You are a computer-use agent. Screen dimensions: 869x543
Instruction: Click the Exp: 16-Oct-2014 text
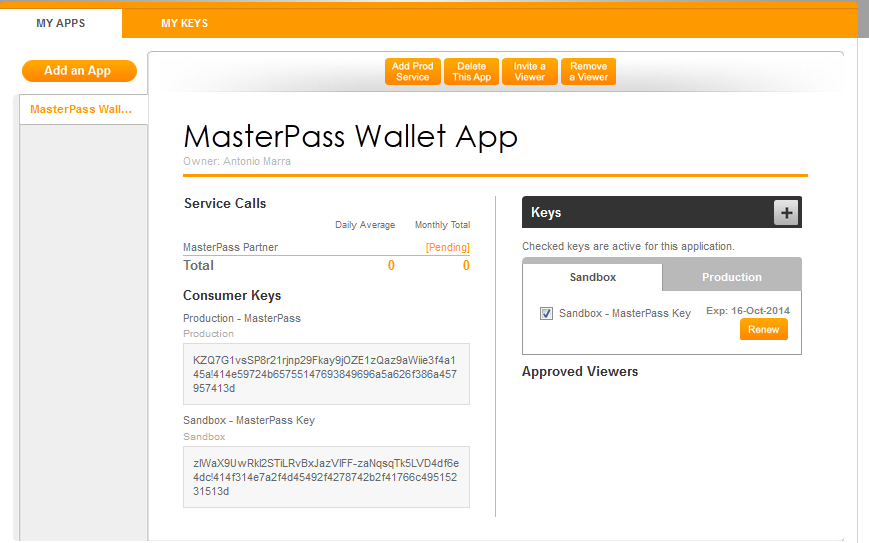coord(748,311)
